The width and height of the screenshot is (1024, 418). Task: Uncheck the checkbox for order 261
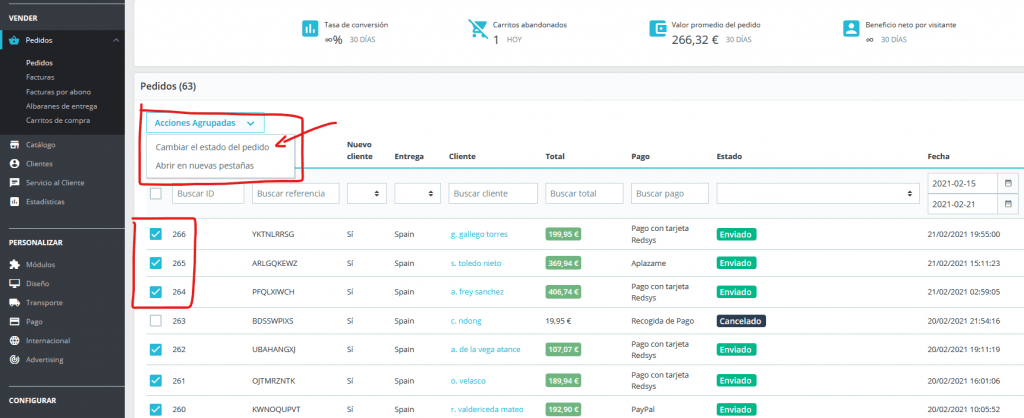click(155, 380)
